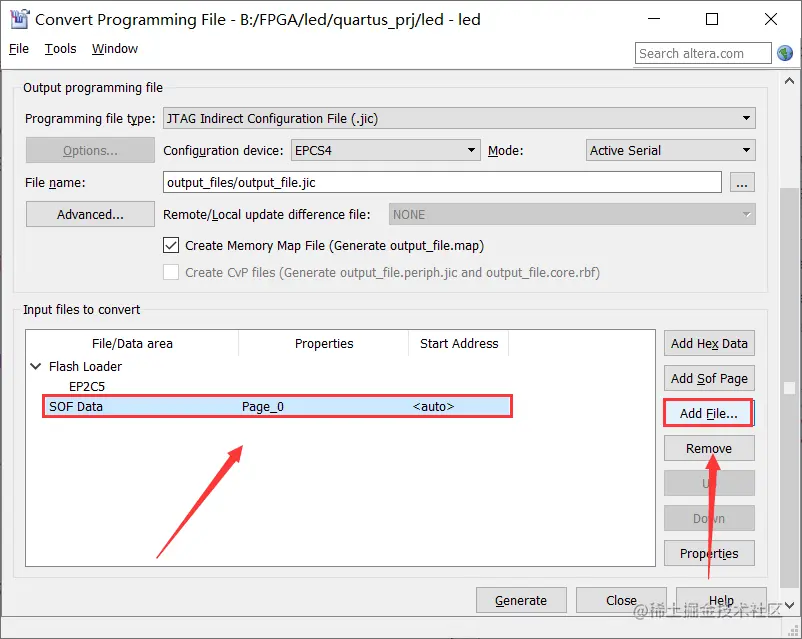Open the Tools menu
The height and width of the screenshot is (639, 802).
(x=60, y=49)
